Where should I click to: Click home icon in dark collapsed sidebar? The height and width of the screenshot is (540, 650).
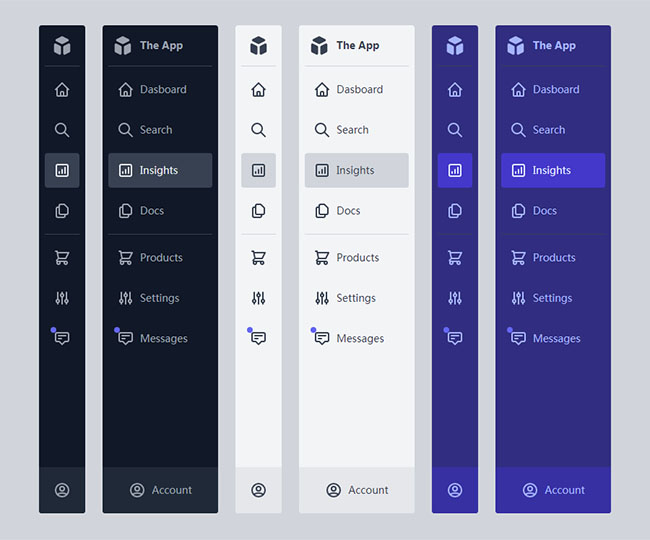[62, 90]
